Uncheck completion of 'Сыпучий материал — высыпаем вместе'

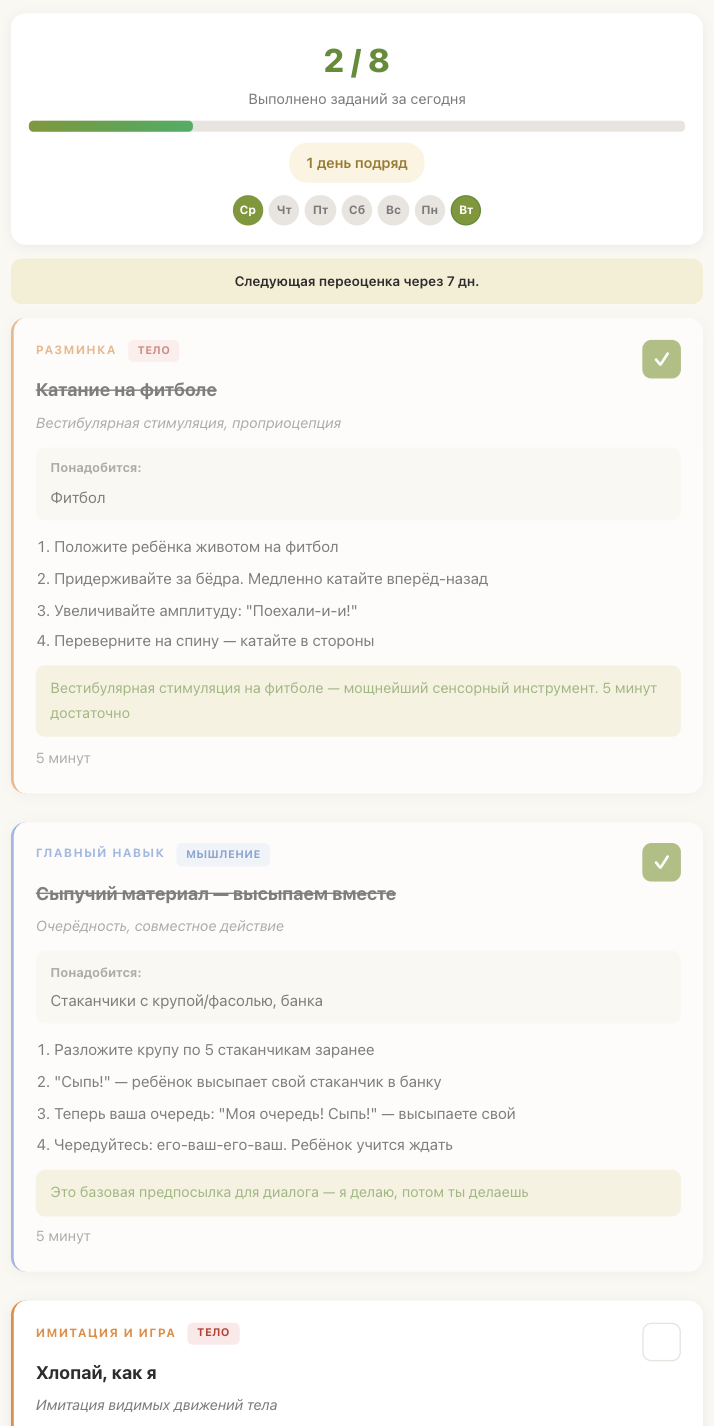(661, 862)
